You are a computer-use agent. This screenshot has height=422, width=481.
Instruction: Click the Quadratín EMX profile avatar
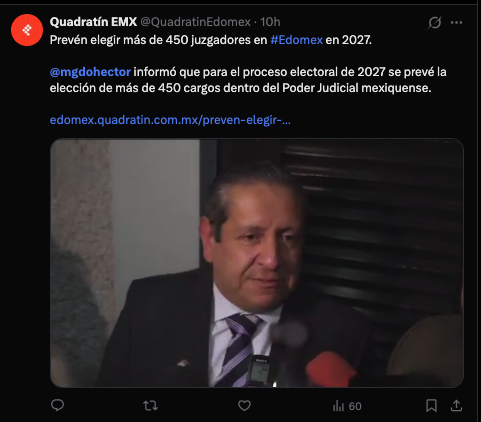(x=27, y=30)
